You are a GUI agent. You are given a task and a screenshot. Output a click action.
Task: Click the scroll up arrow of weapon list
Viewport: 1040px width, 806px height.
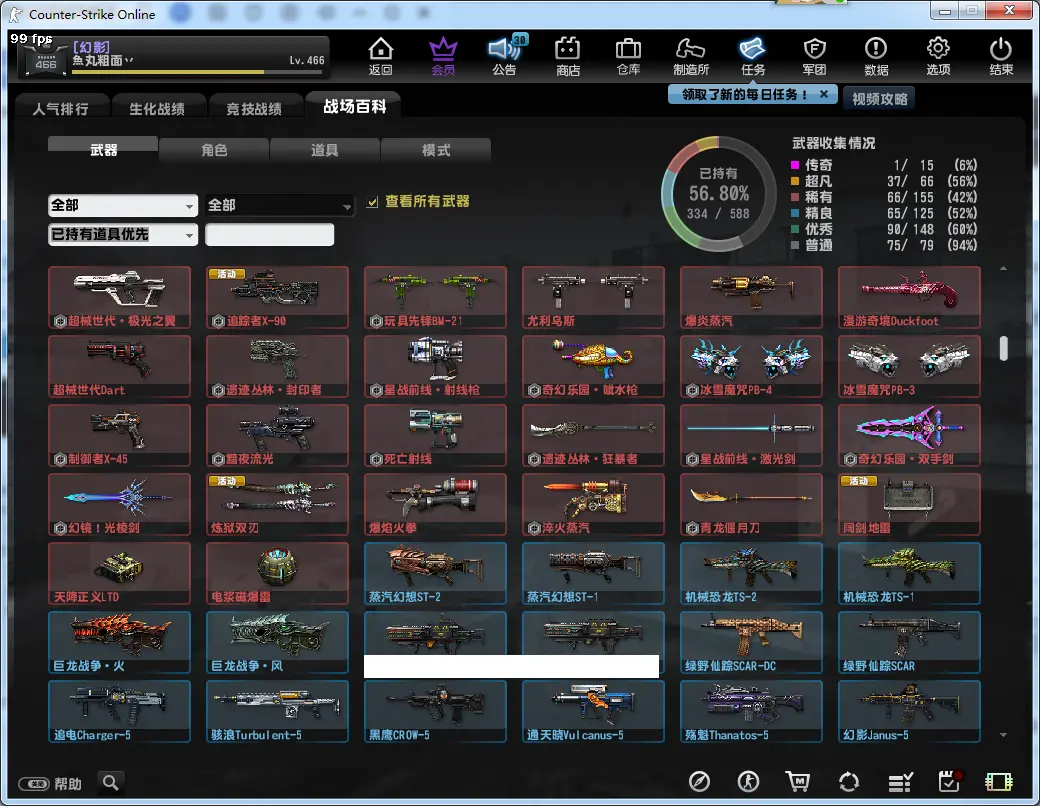[1004, 269]
